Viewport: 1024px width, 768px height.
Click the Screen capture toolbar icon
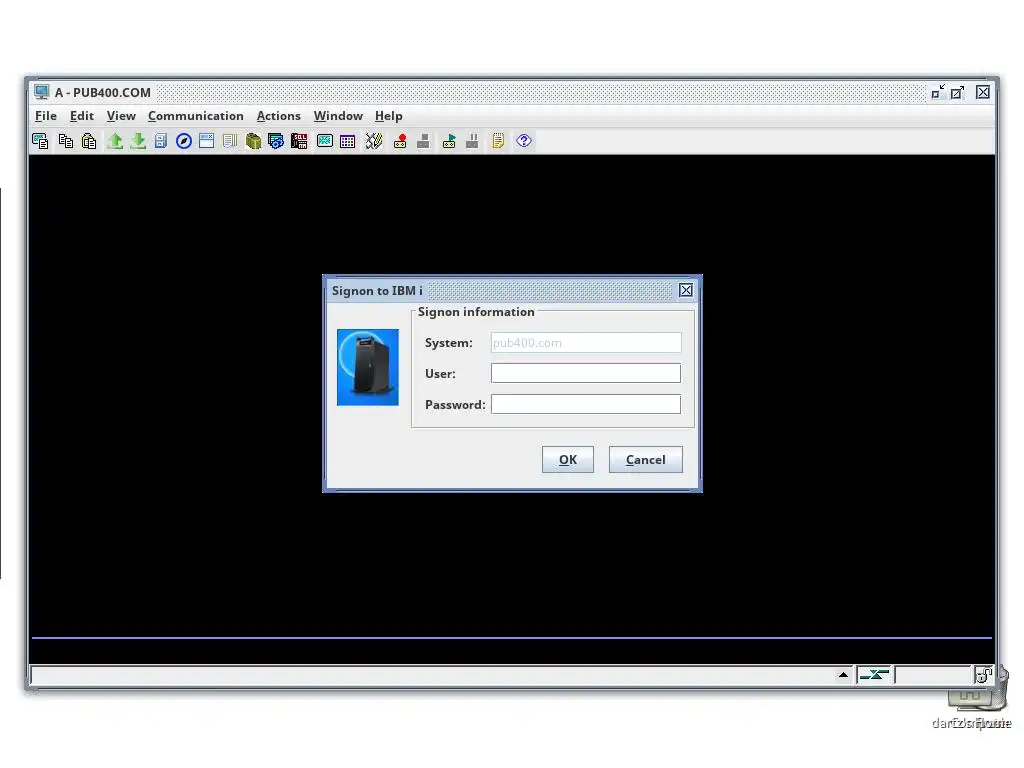40,141
